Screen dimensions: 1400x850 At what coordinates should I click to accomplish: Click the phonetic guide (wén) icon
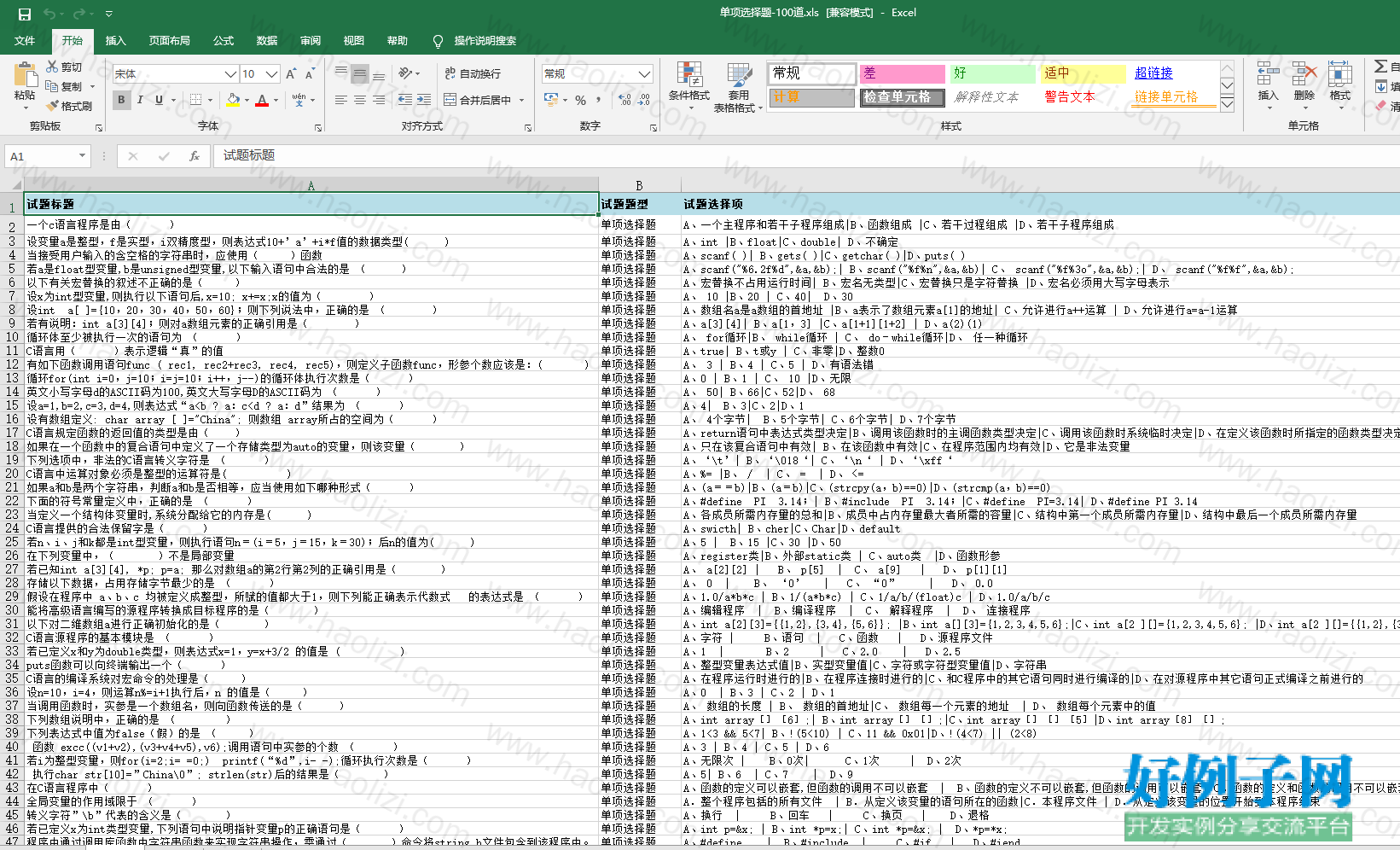pos(299,100)
